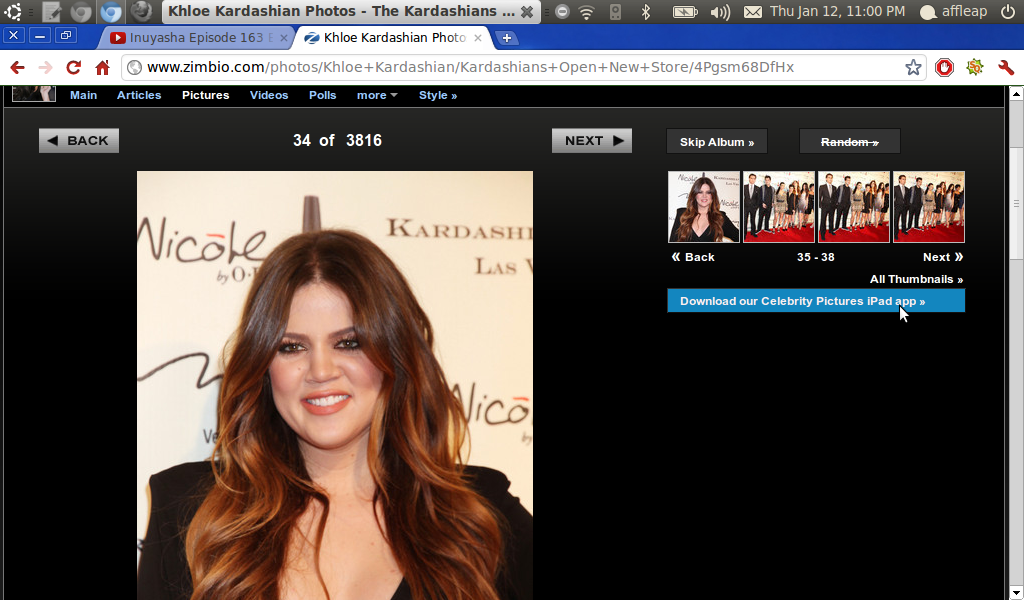Open the Wi-Fi network indicator

tap(586, 11)
